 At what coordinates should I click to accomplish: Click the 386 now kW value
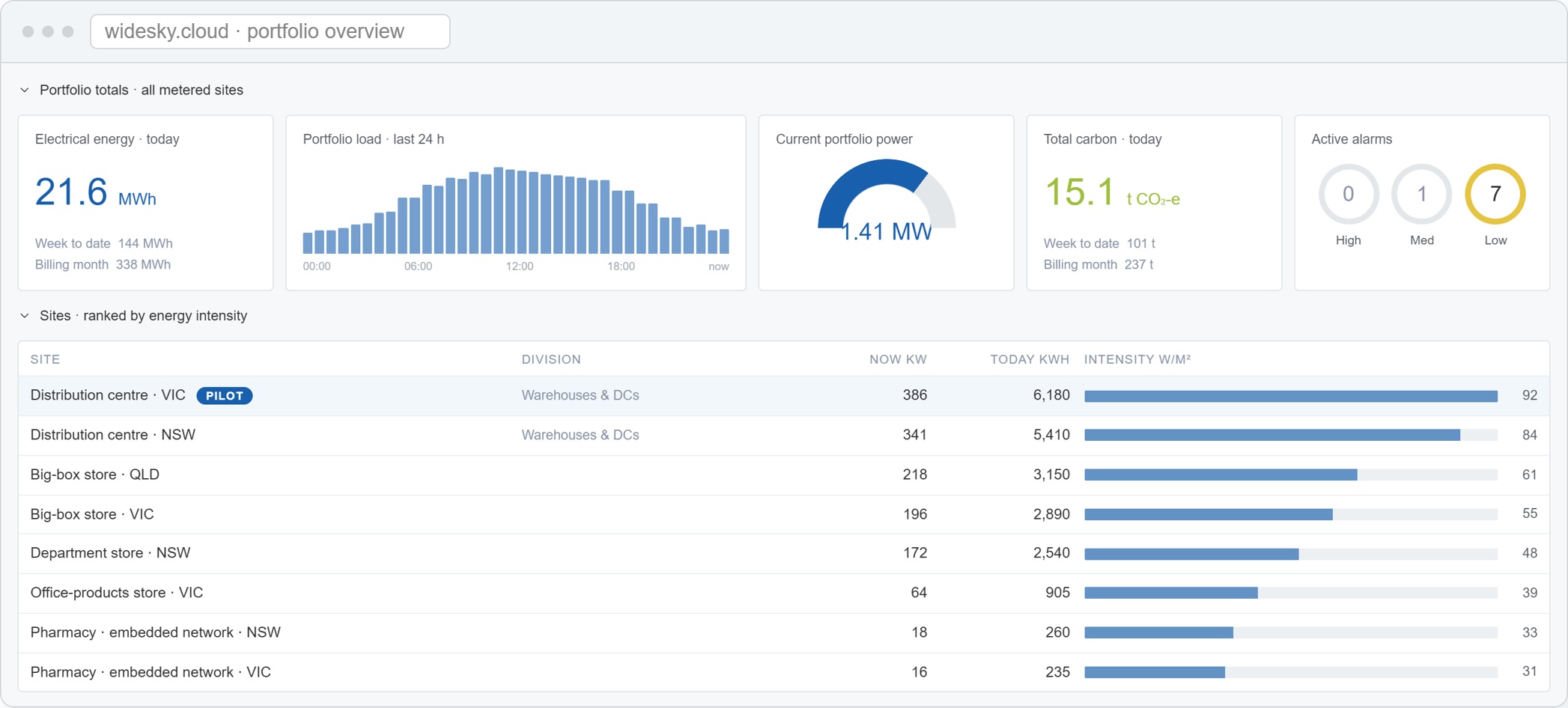pyautogui.click(x=915, y=396)
